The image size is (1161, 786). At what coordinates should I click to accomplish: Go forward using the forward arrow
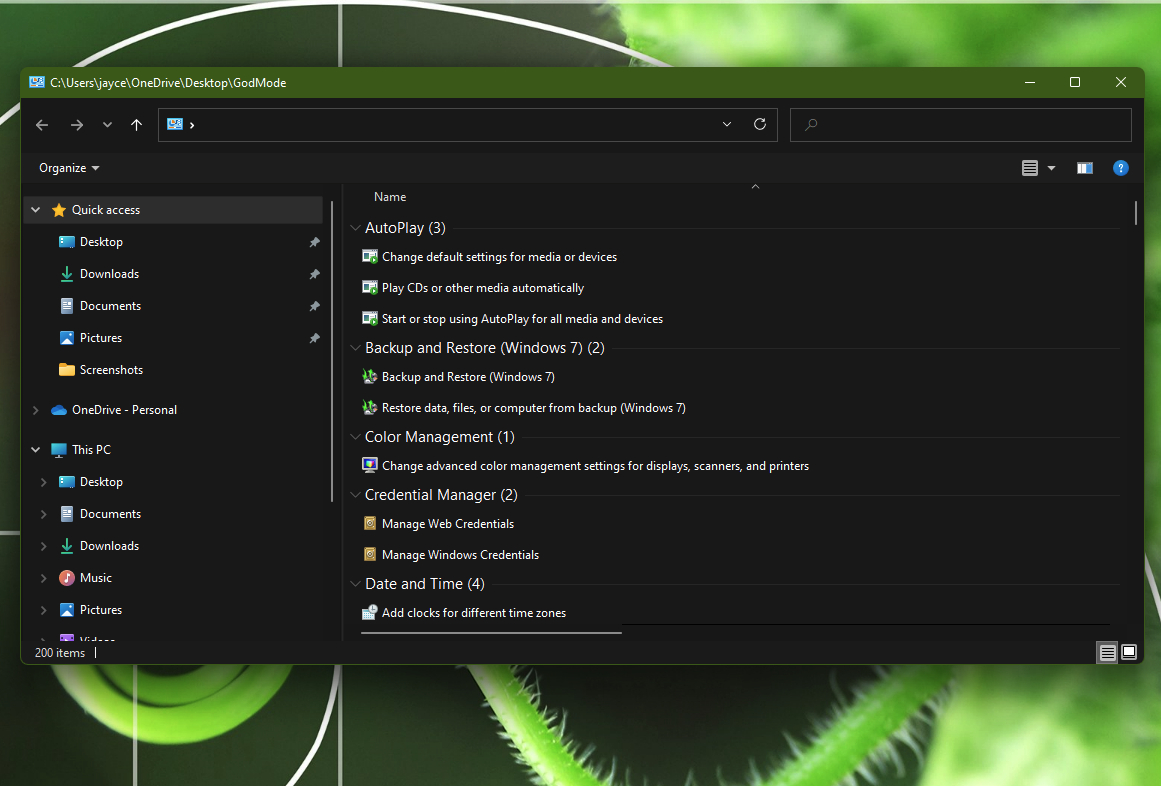pos(77,125)
